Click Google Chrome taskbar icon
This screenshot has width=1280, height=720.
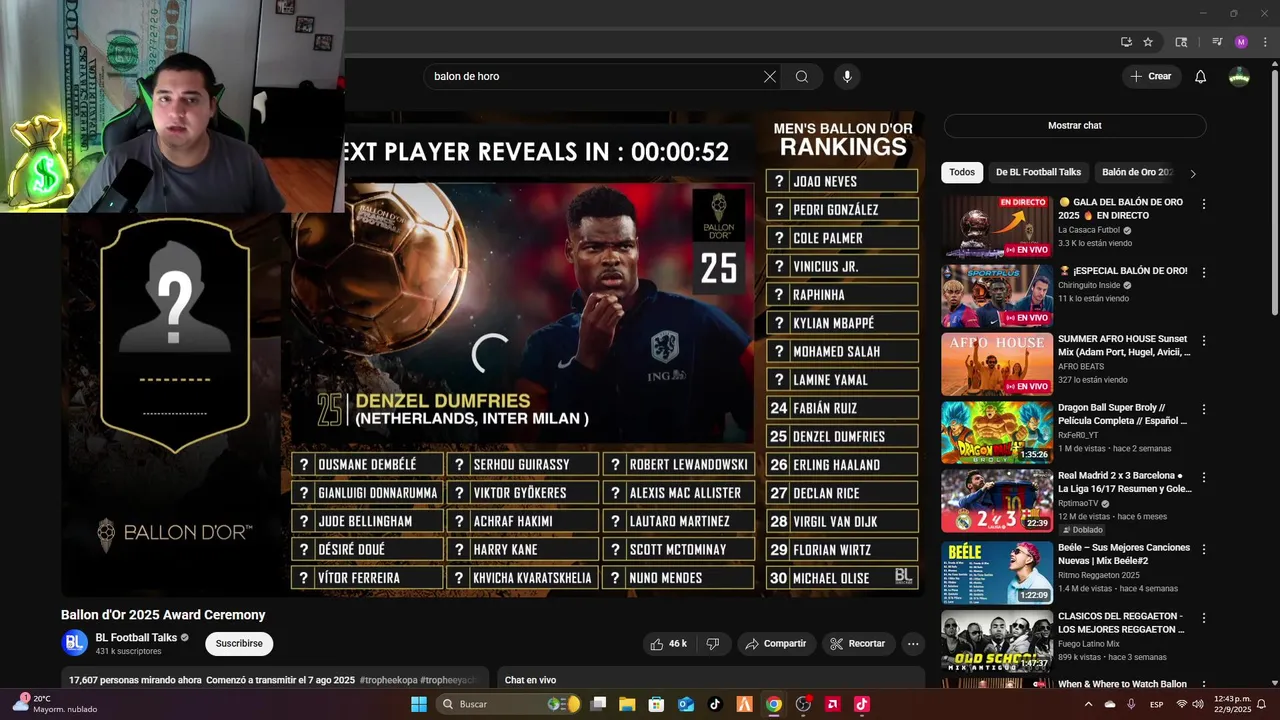coord(774,704)
